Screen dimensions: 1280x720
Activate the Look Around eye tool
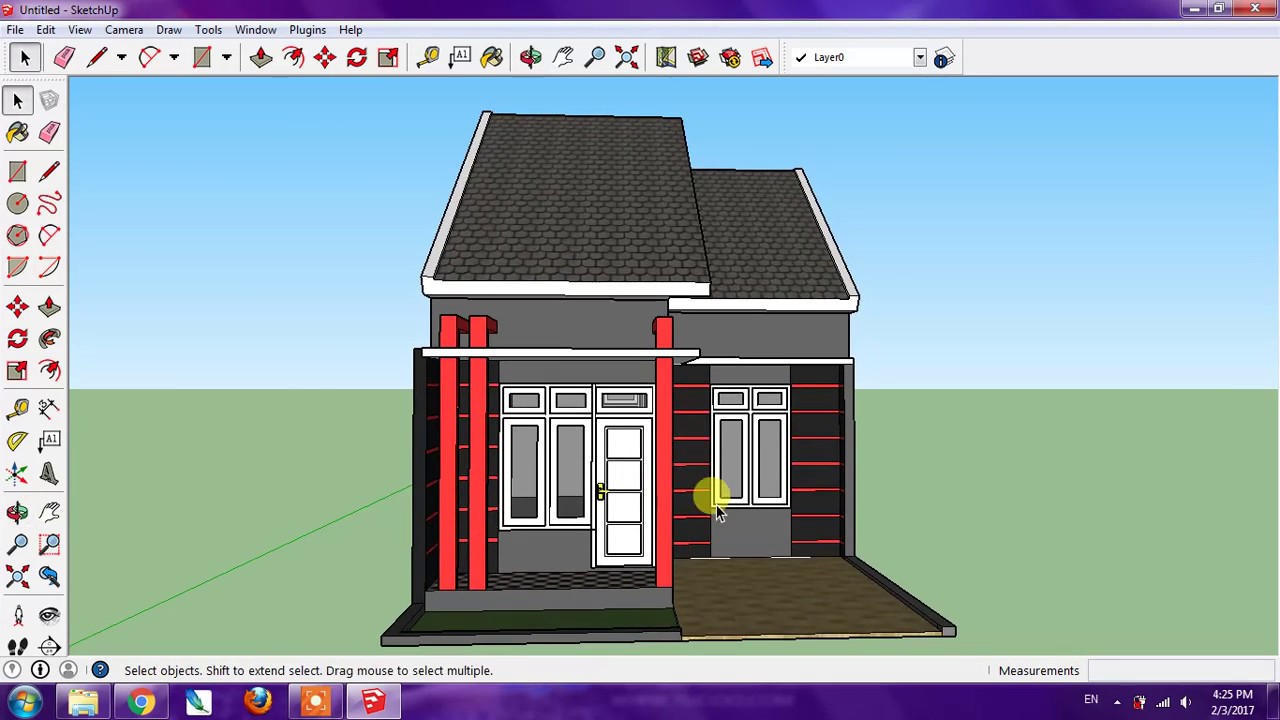[49, 616]
